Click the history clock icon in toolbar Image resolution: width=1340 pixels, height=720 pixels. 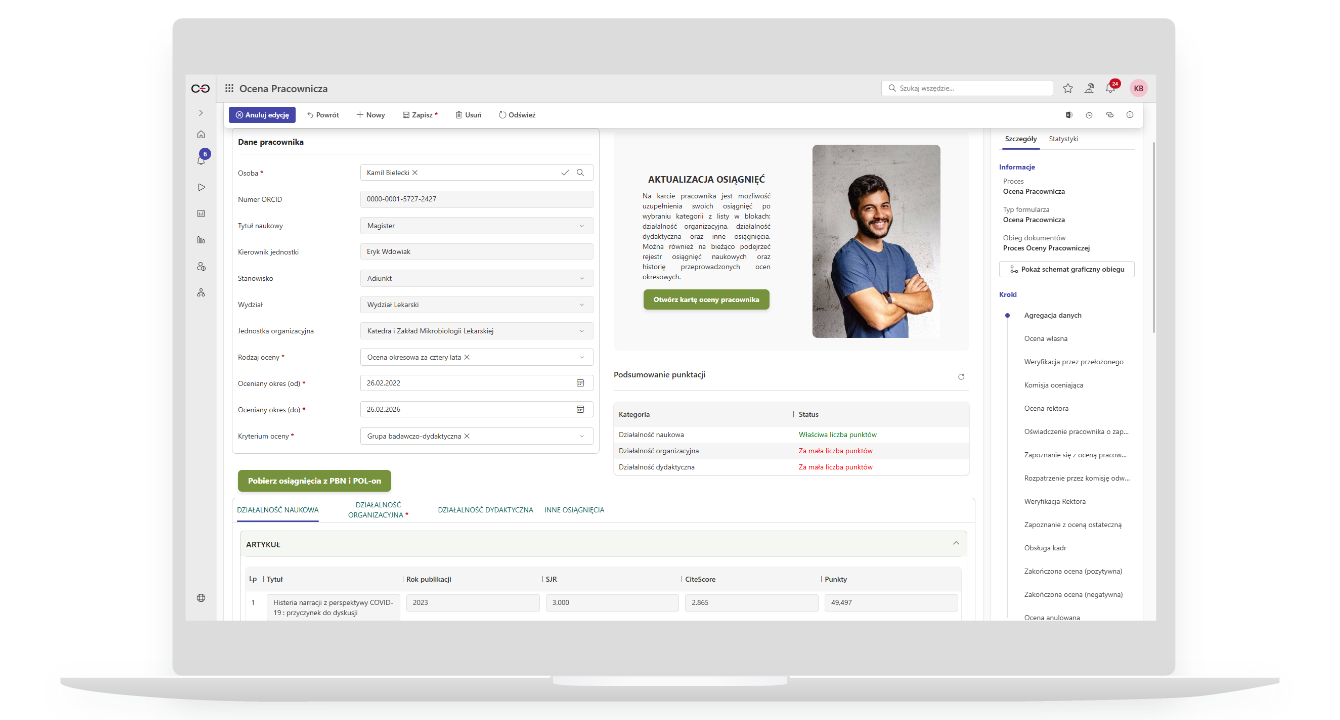1089,115
